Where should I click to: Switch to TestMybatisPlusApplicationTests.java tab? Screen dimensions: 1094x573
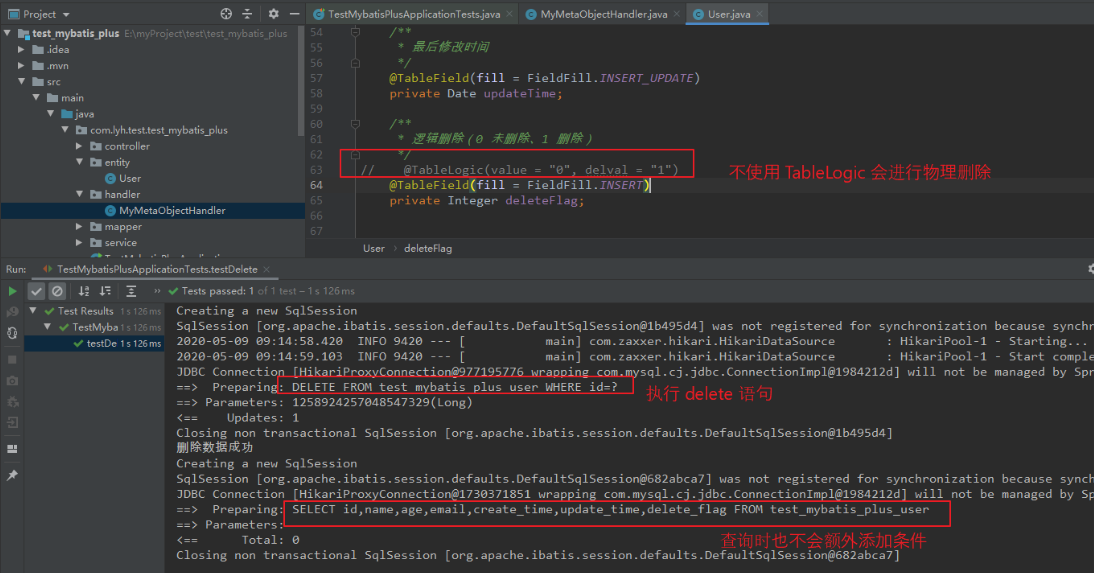pyautogui.click(x=413, y=14)
